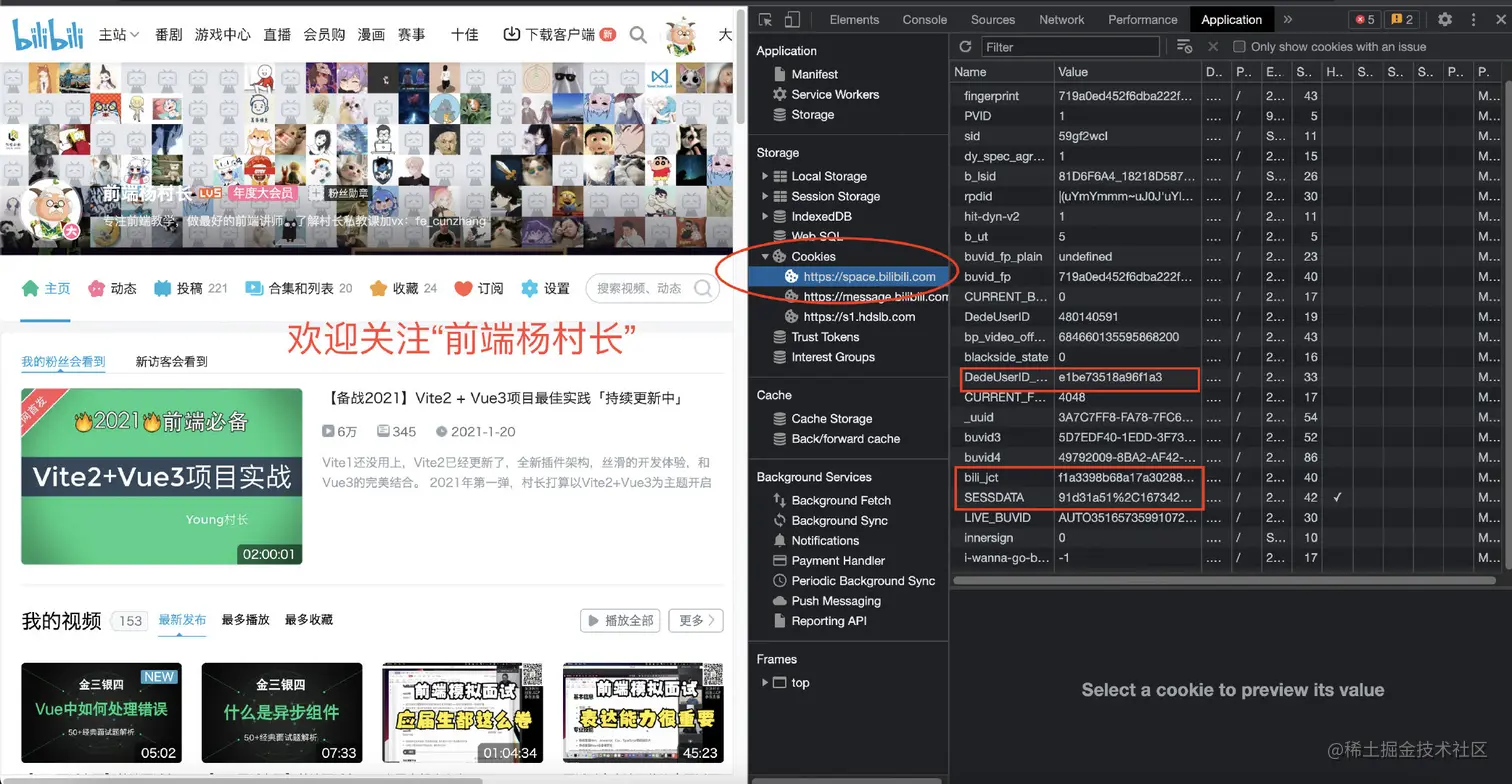Open Background Fetch service

click(x=840, y=500)
